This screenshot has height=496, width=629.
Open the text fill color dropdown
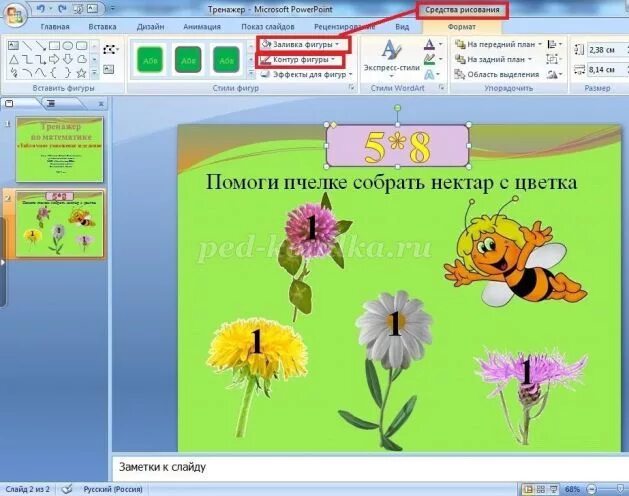(x=434, y=44)
